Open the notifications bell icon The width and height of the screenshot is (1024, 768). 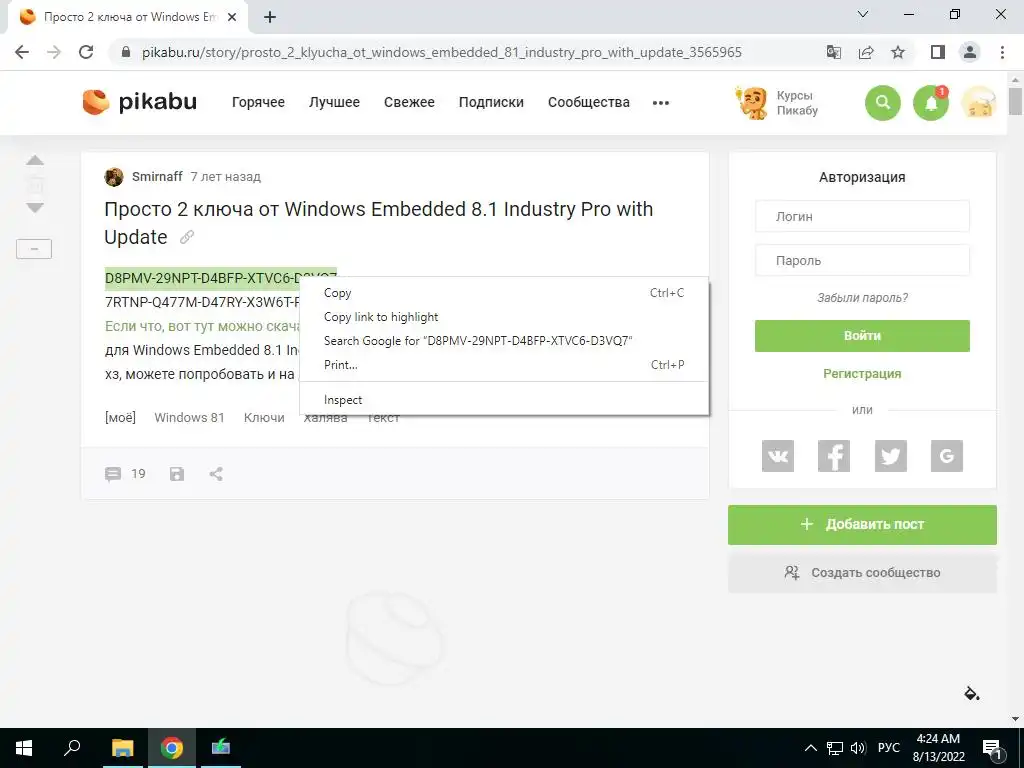pyautogui.click(x=931, y=103)
